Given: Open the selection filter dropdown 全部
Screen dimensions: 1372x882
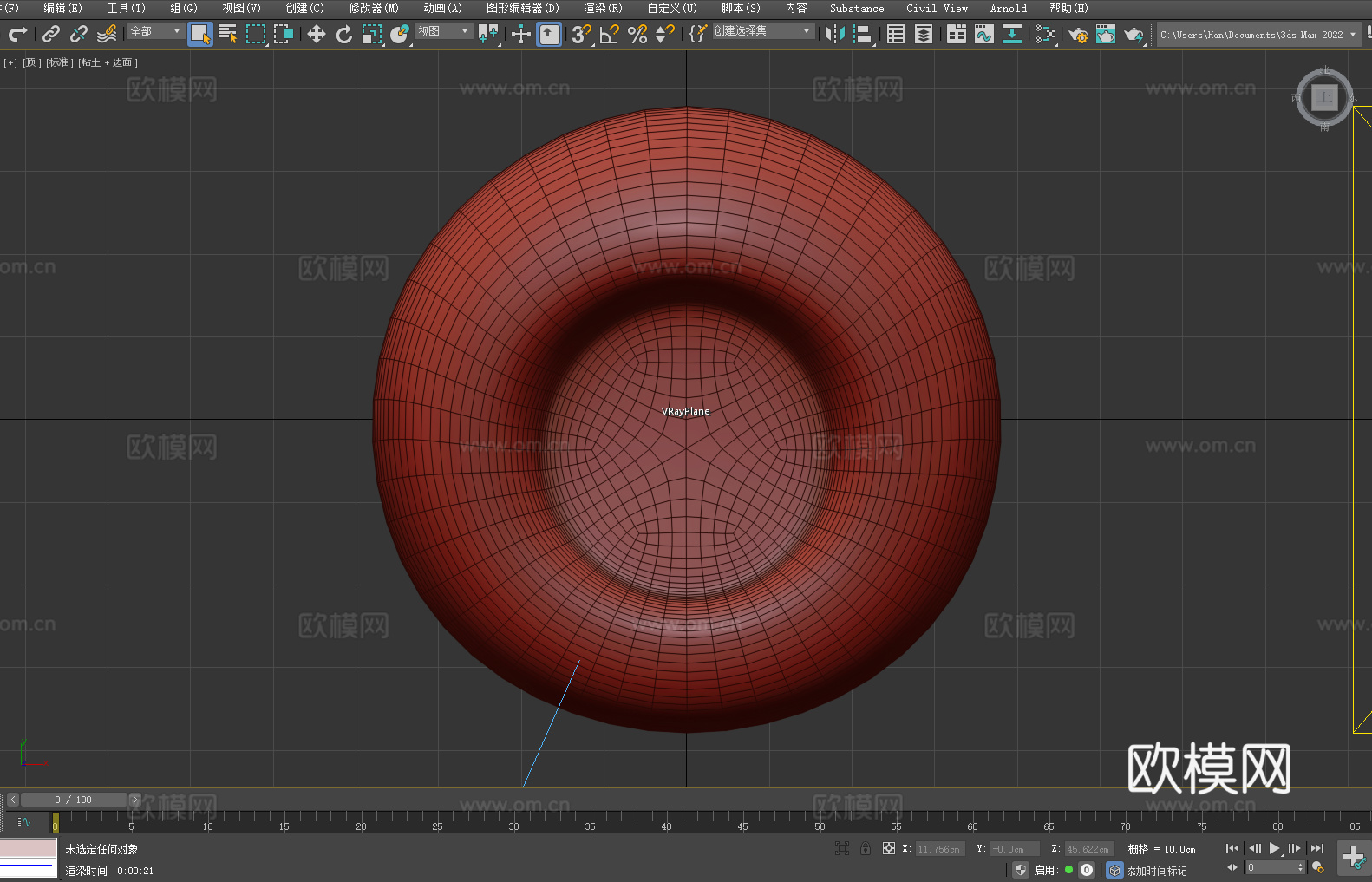Looking at the screenshot, I should (x=155, y=32).
